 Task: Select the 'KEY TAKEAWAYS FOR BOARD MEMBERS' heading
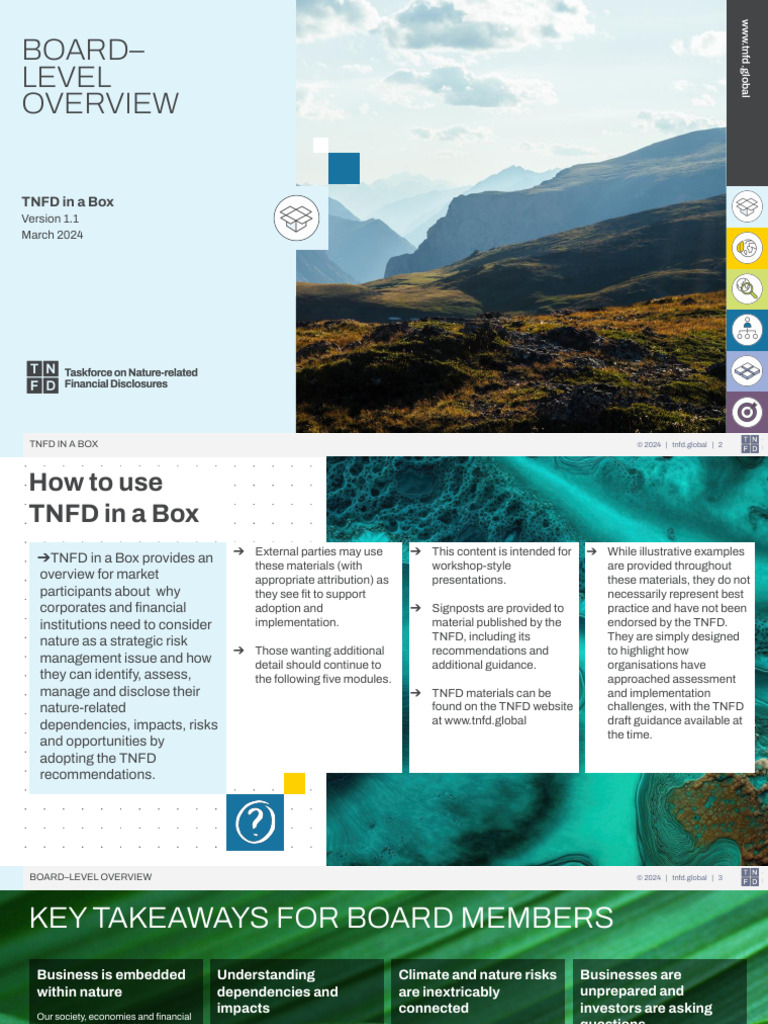pyautogui.click(x=321, y=918)
